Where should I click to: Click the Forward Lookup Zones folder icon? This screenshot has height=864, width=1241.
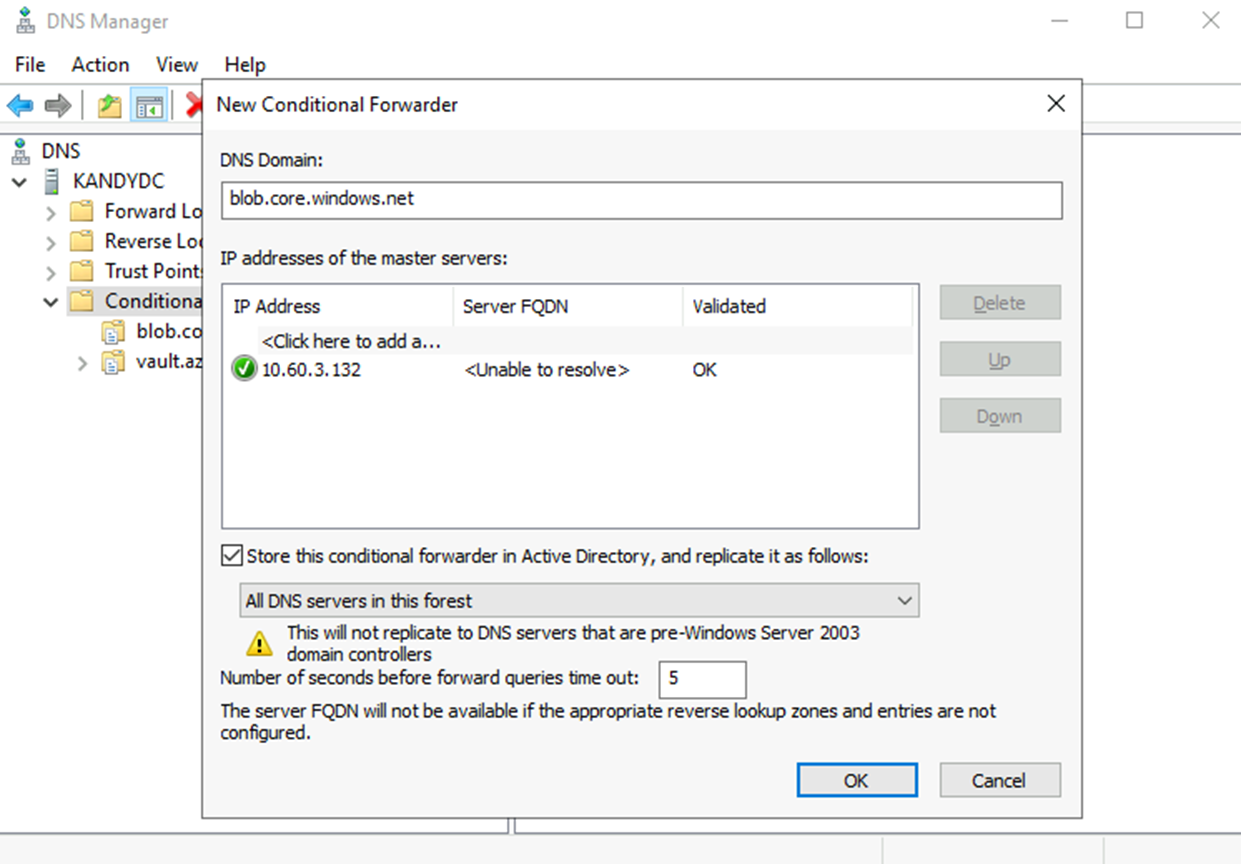tap(82, 212)
